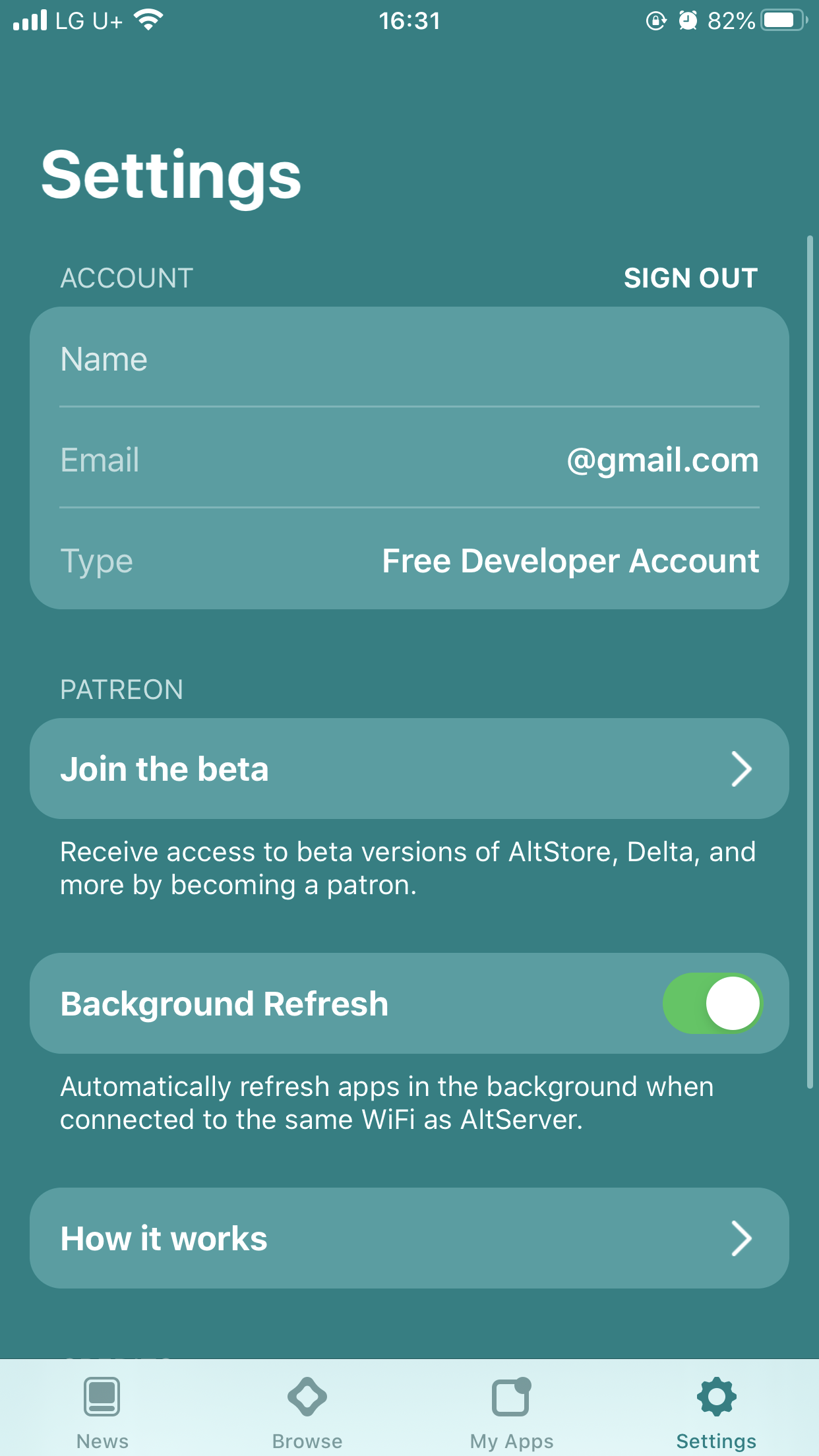The width and height of the screenshot is (819, 1456).
Task: Tap the 82% battery percentage
Action: [731, 20]
